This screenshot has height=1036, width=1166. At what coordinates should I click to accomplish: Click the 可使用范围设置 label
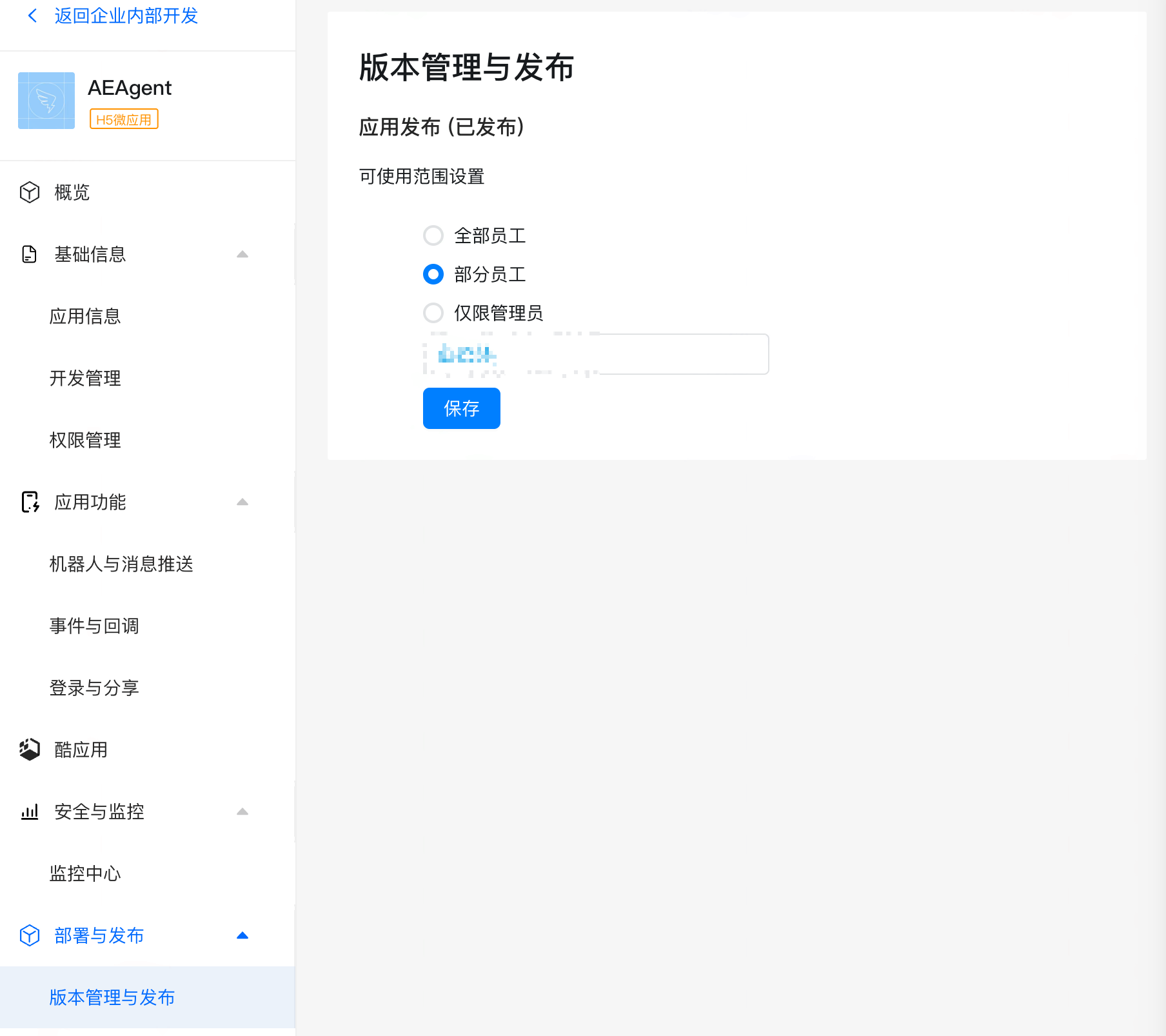click(422, 176)
